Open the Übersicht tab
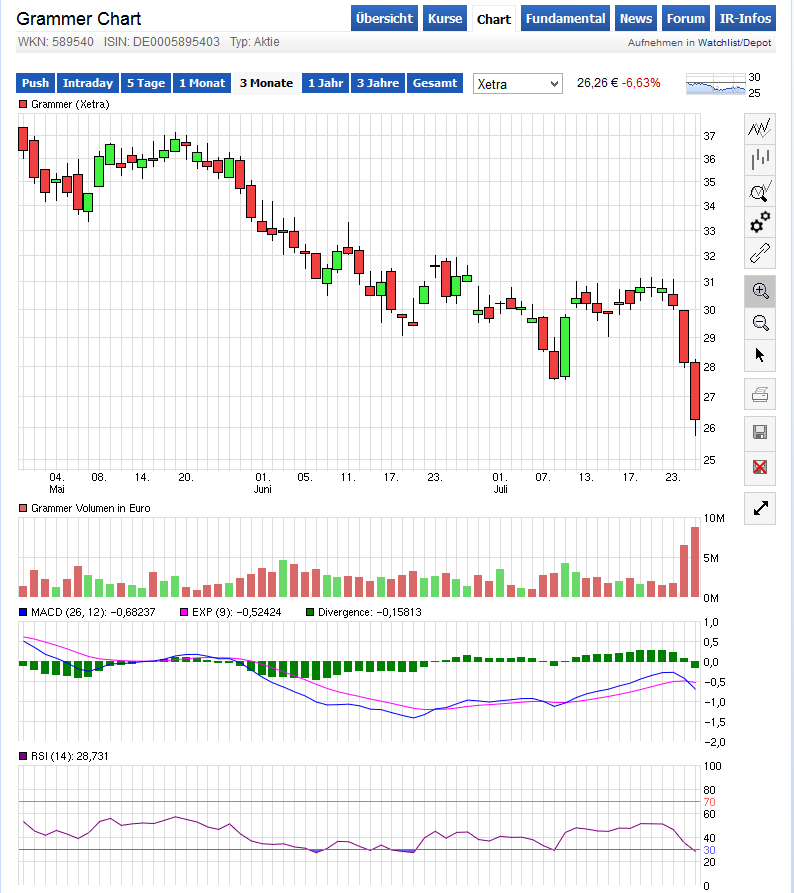 (384, 18)
